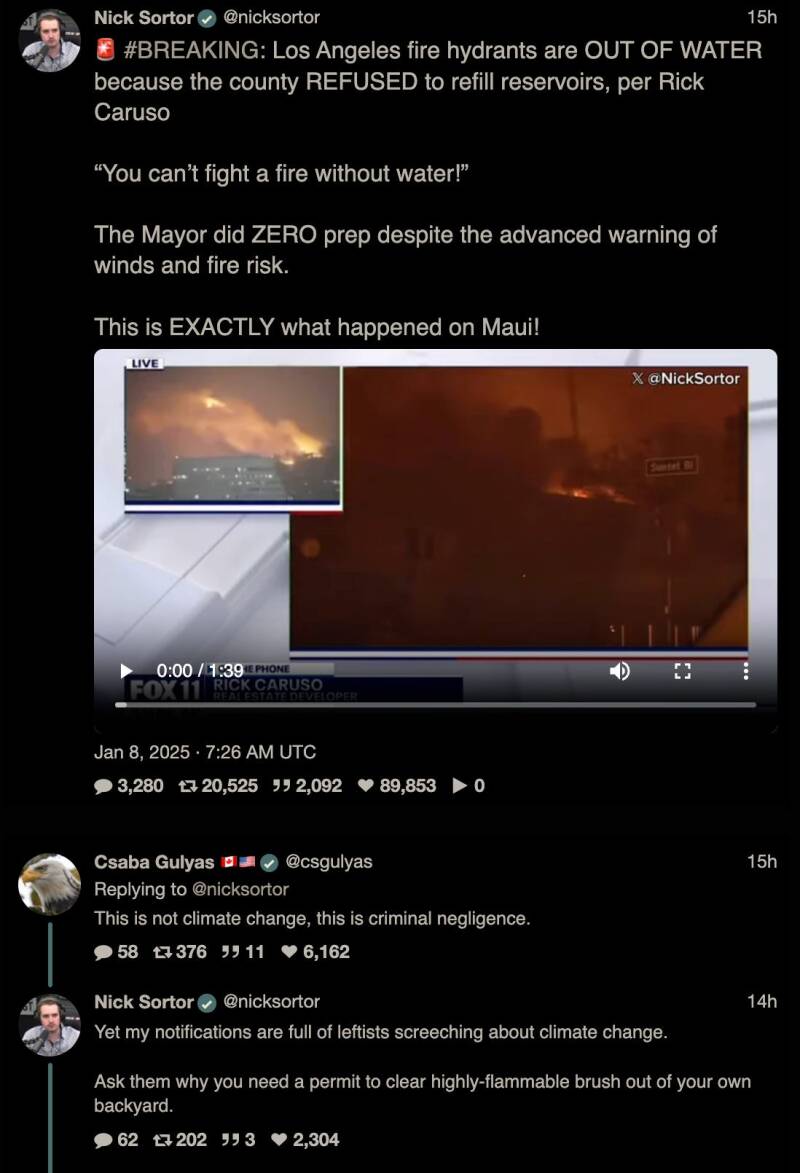Open Csaba Gulyas eagle avatar
800x1173 pixels.
[x=49, y=884]
